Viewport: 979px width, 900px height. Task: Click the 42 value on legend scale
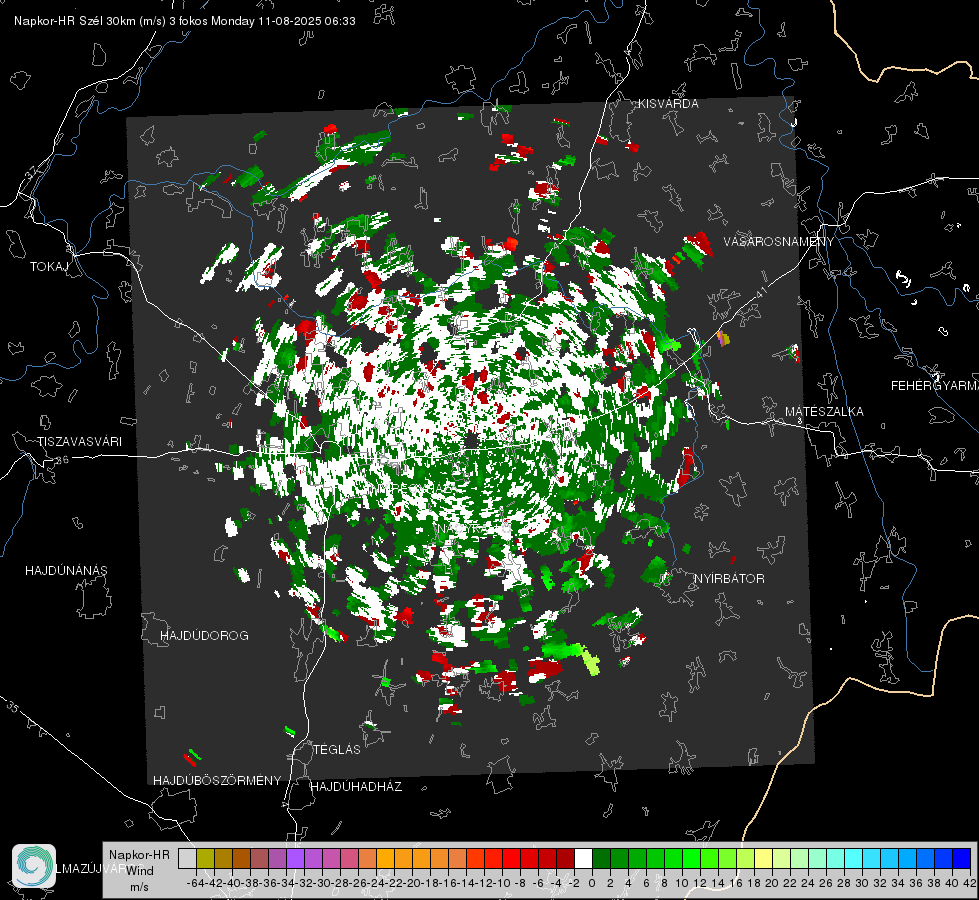[x=970, y=883]
